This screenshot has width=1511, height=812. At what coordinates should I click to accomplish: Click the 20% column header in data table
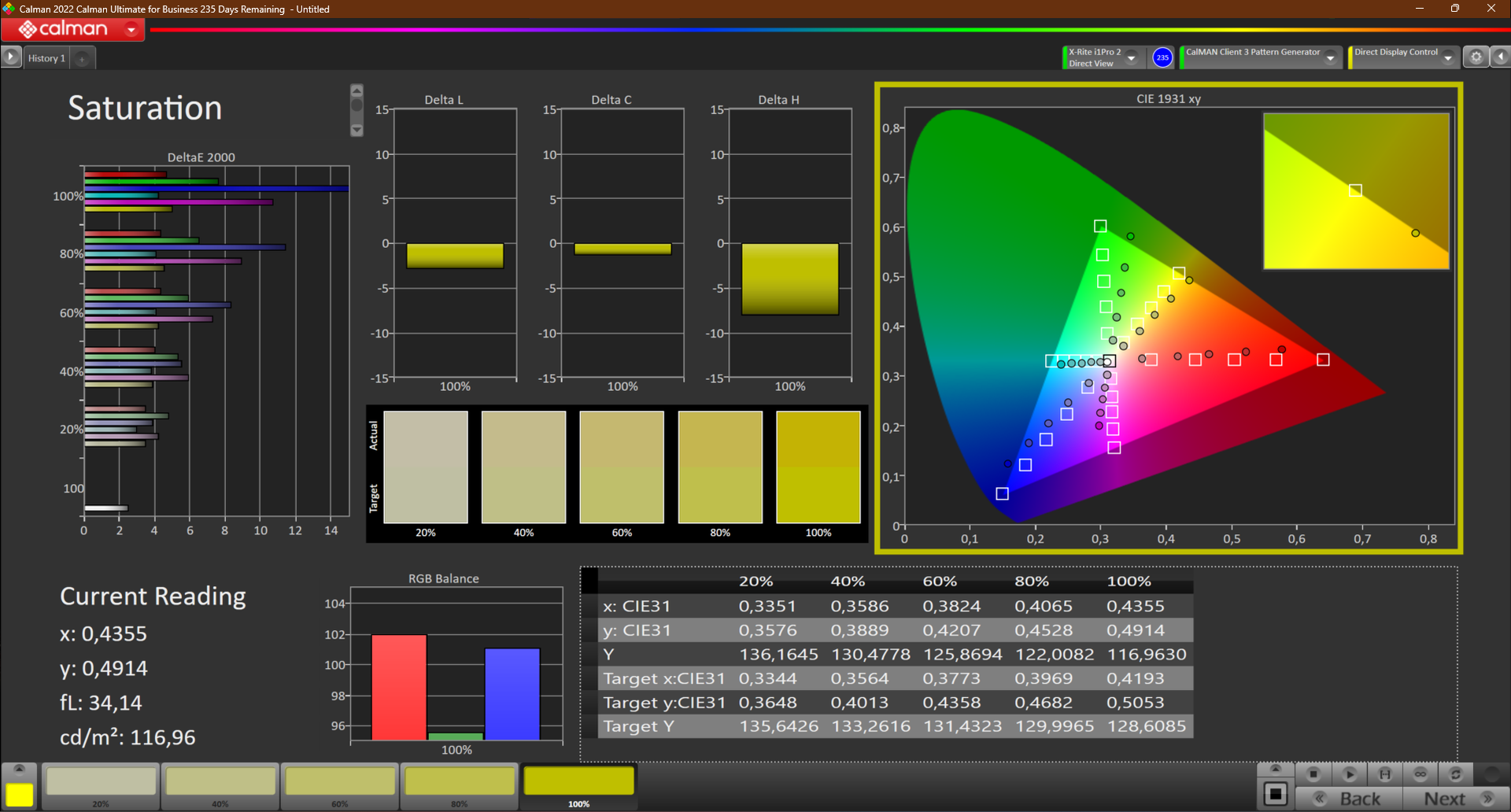755,581
